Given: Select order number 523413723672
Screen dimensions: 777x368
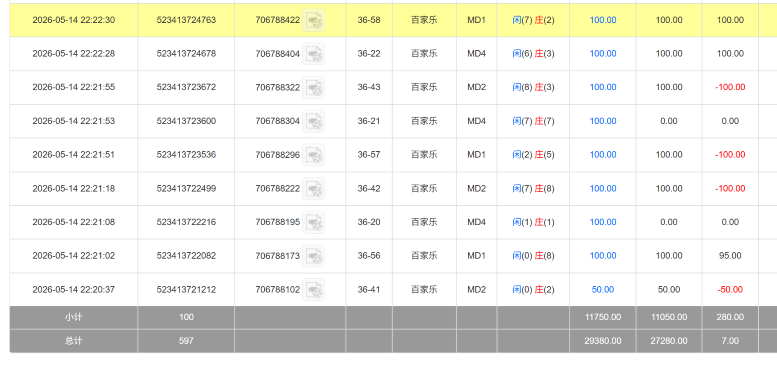Looking at the screenshot, I should coord(186,87).
